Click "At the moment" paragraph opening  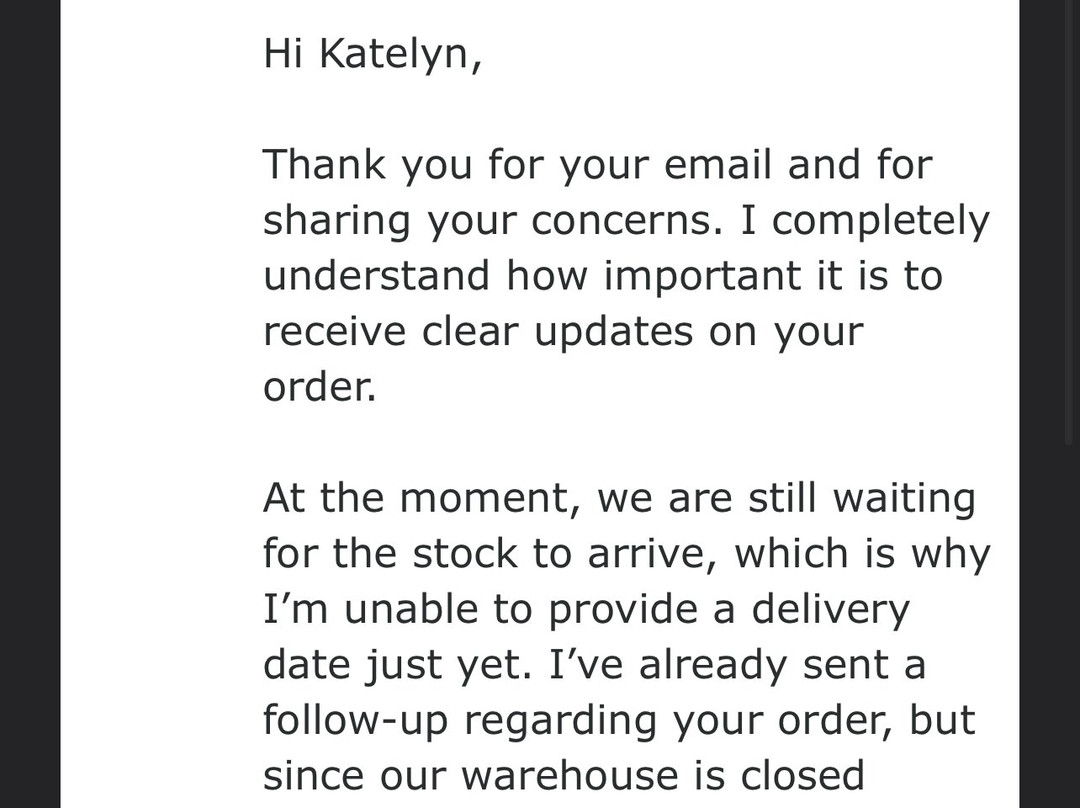pos(421,498)
